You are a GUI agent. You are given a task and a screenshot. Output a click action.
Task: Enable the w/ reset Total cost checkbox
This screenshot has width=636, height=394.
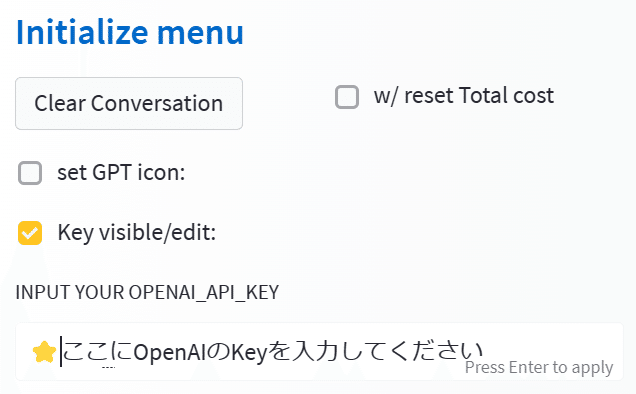coord(347,97)
